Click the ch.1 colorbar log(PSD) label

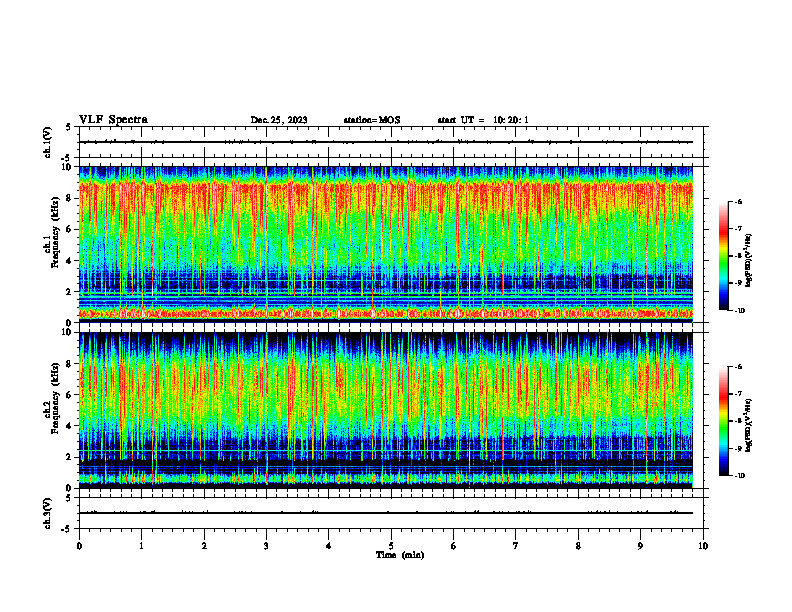pyautogui.click(x=749, y=260)
